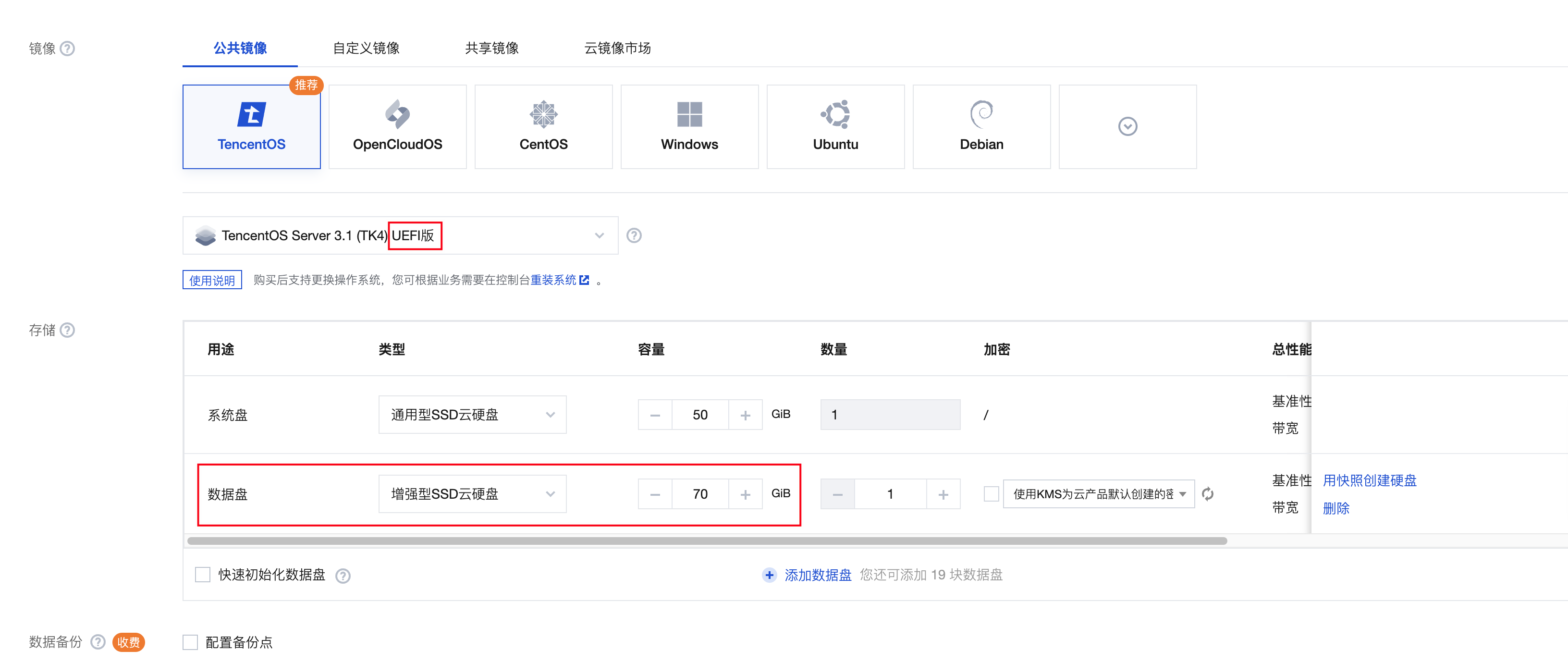Image resolution: width=1568 pixels, height=663 pixels.
Task: Tick the data disk encryption checkbox
Action: [x=991, y=494]
